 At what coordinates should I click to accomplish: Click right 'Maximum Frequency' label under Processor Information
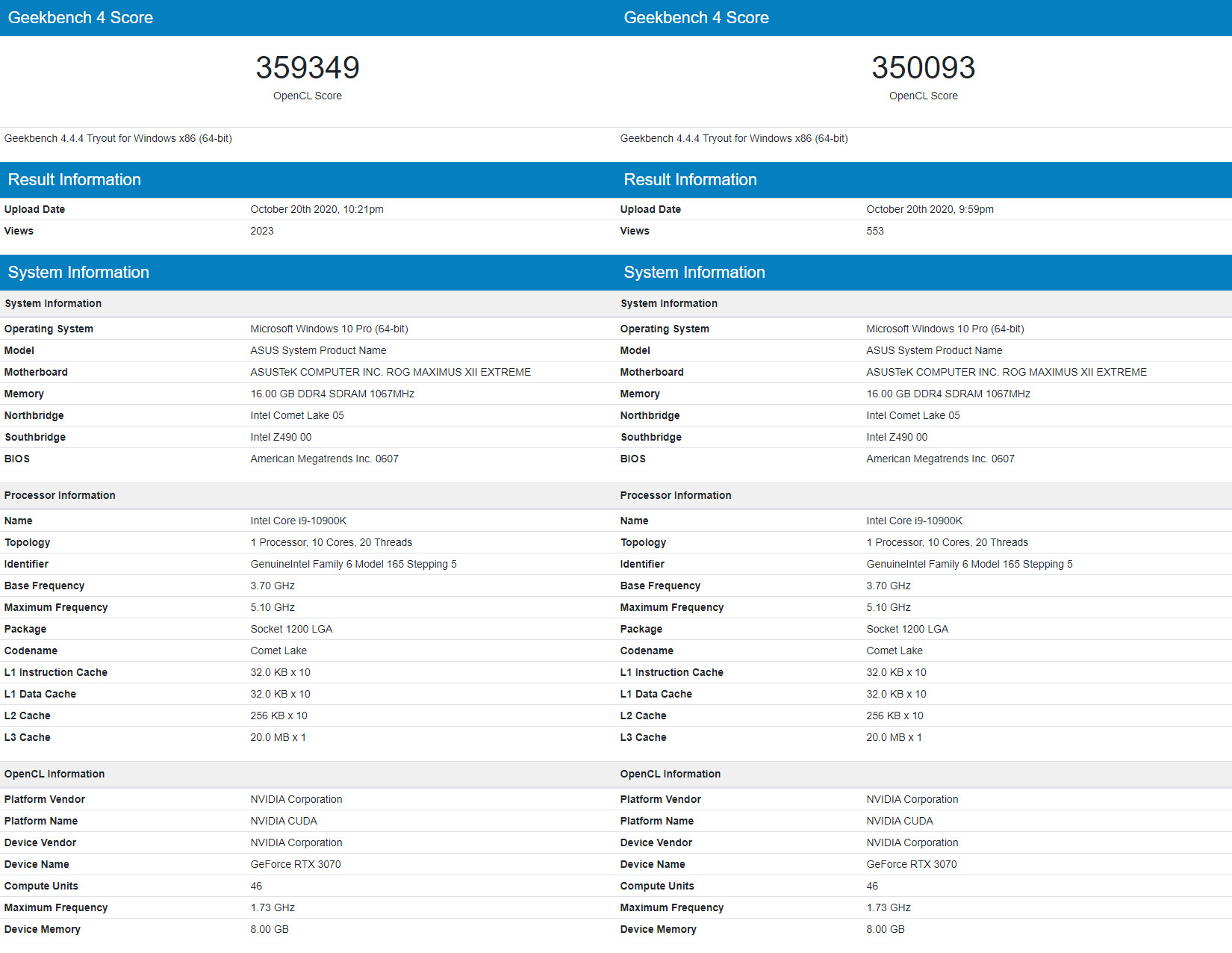point(672,607)
